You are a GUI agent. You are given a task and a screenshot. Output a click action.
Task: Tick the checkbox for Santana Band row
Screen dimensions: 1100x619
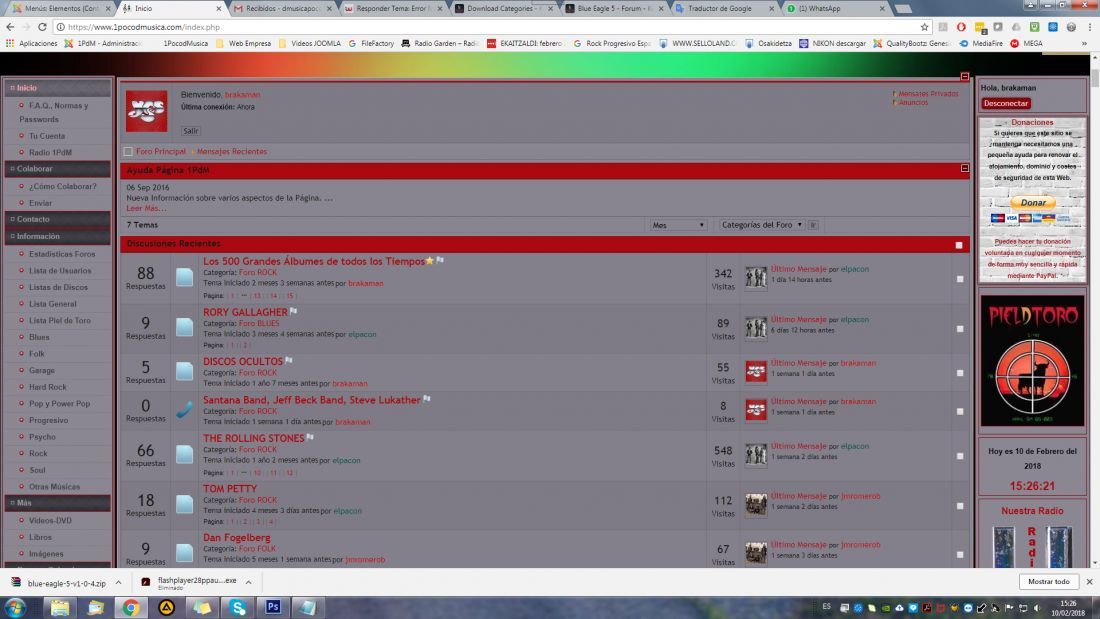point(960,411)
